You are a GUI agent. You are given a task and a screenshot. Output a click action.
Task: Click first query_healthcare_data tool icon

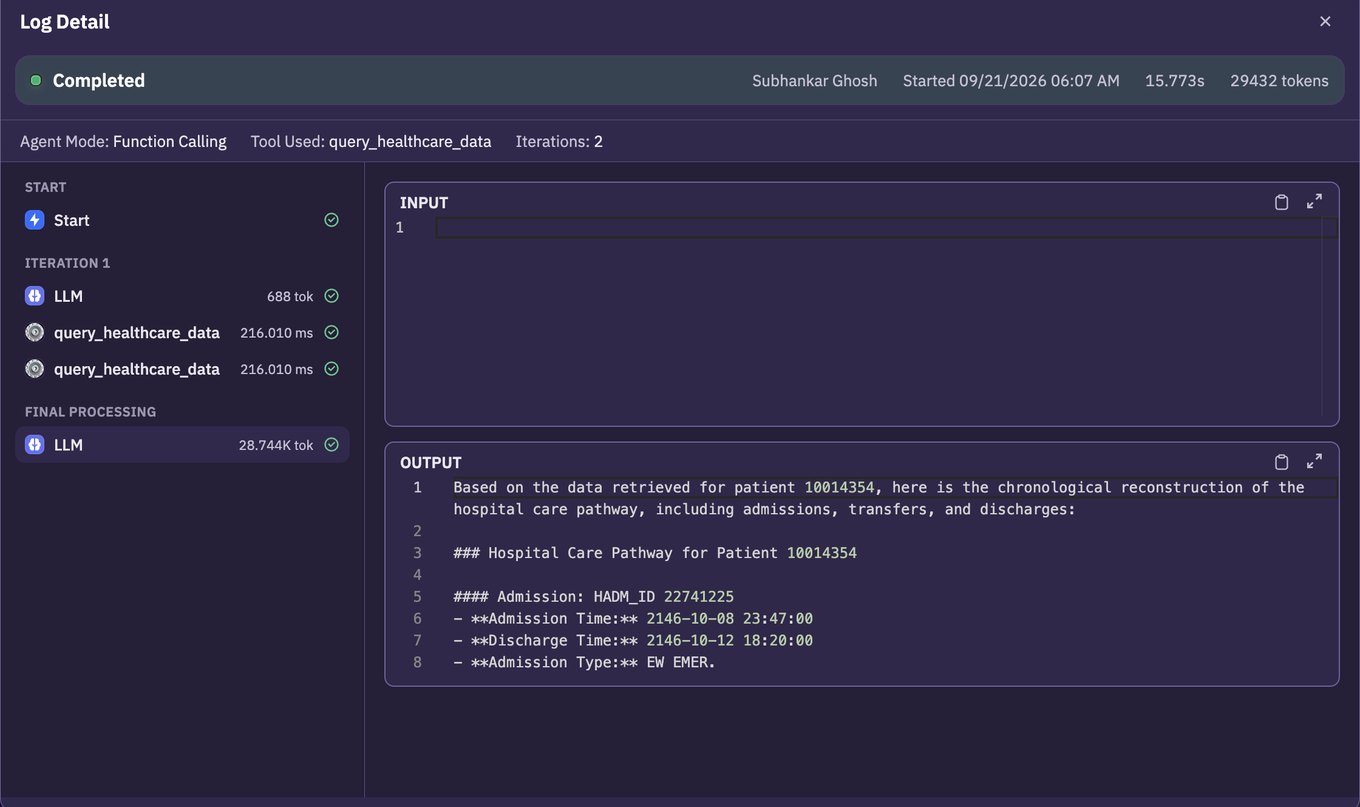pyautogui.click(x=34, y=332)
